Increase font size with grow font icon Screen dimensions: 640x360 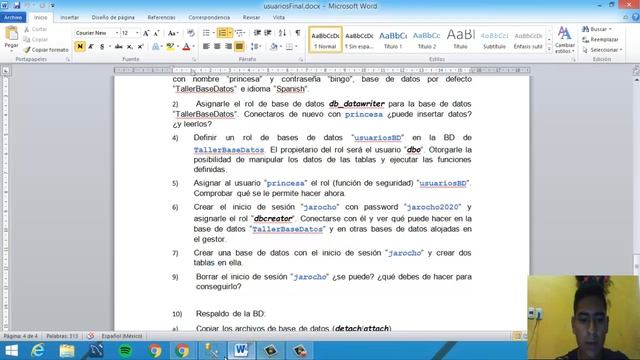(146, 33)
